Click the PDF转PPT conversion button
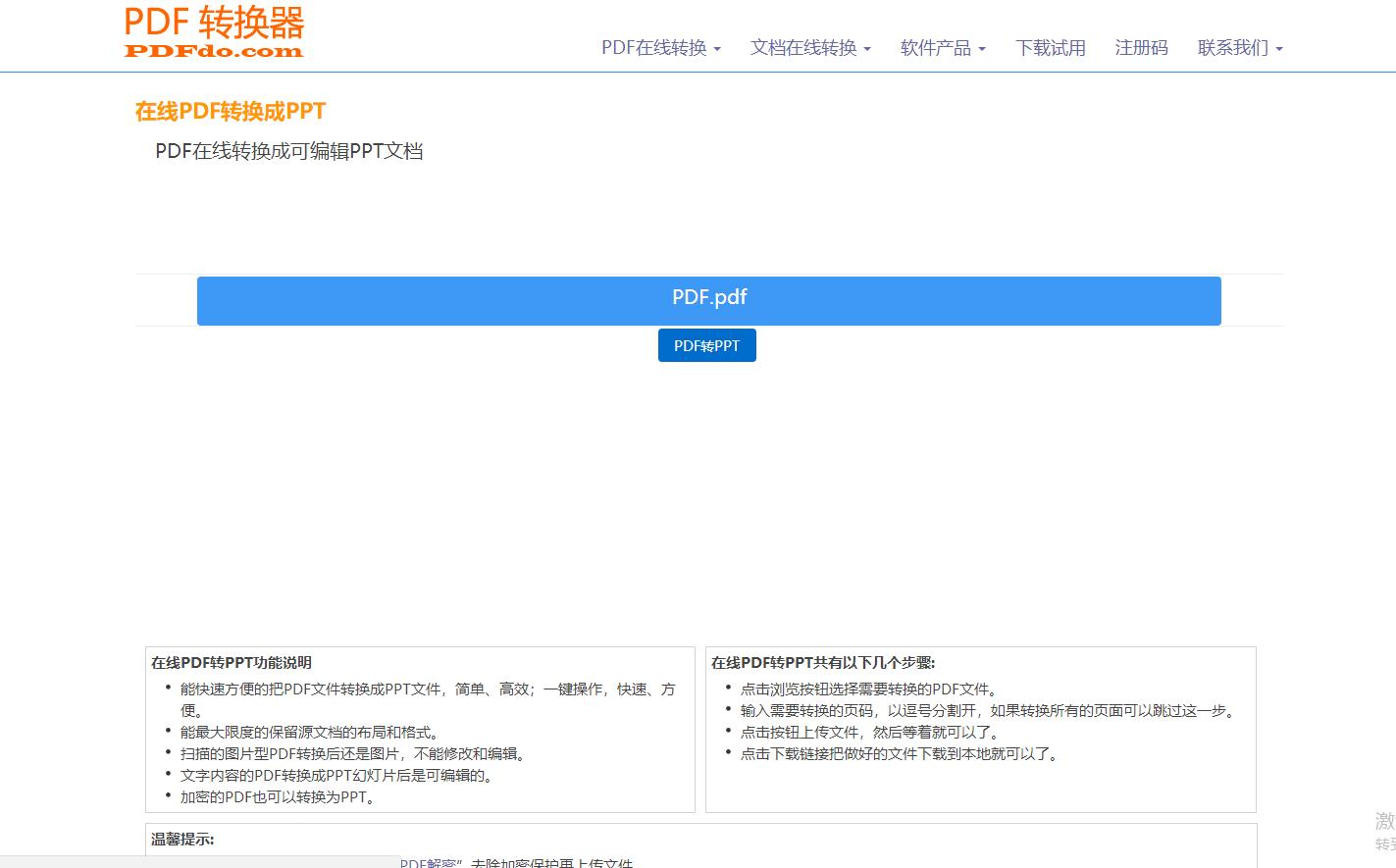Screen dimensions: 1396x868 click(x=706, y=344)
